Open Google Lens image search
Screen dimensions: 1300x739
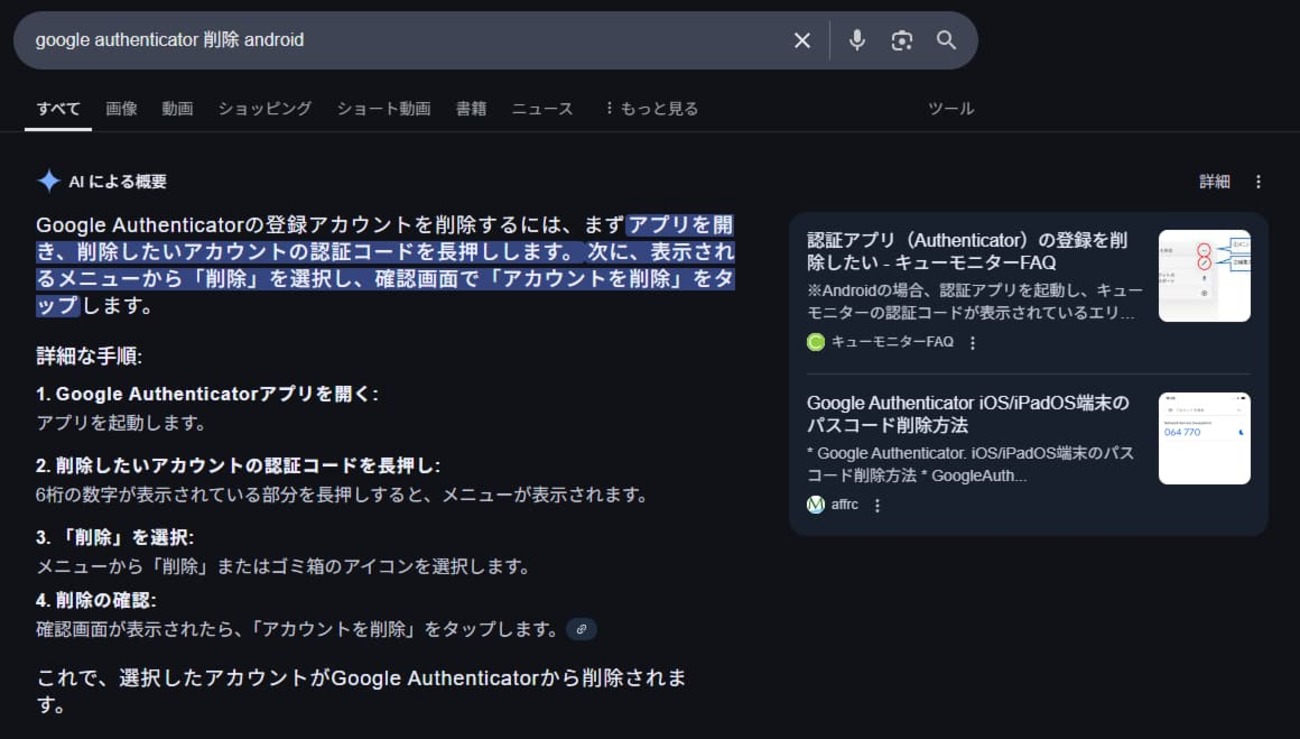coord(902,40)
